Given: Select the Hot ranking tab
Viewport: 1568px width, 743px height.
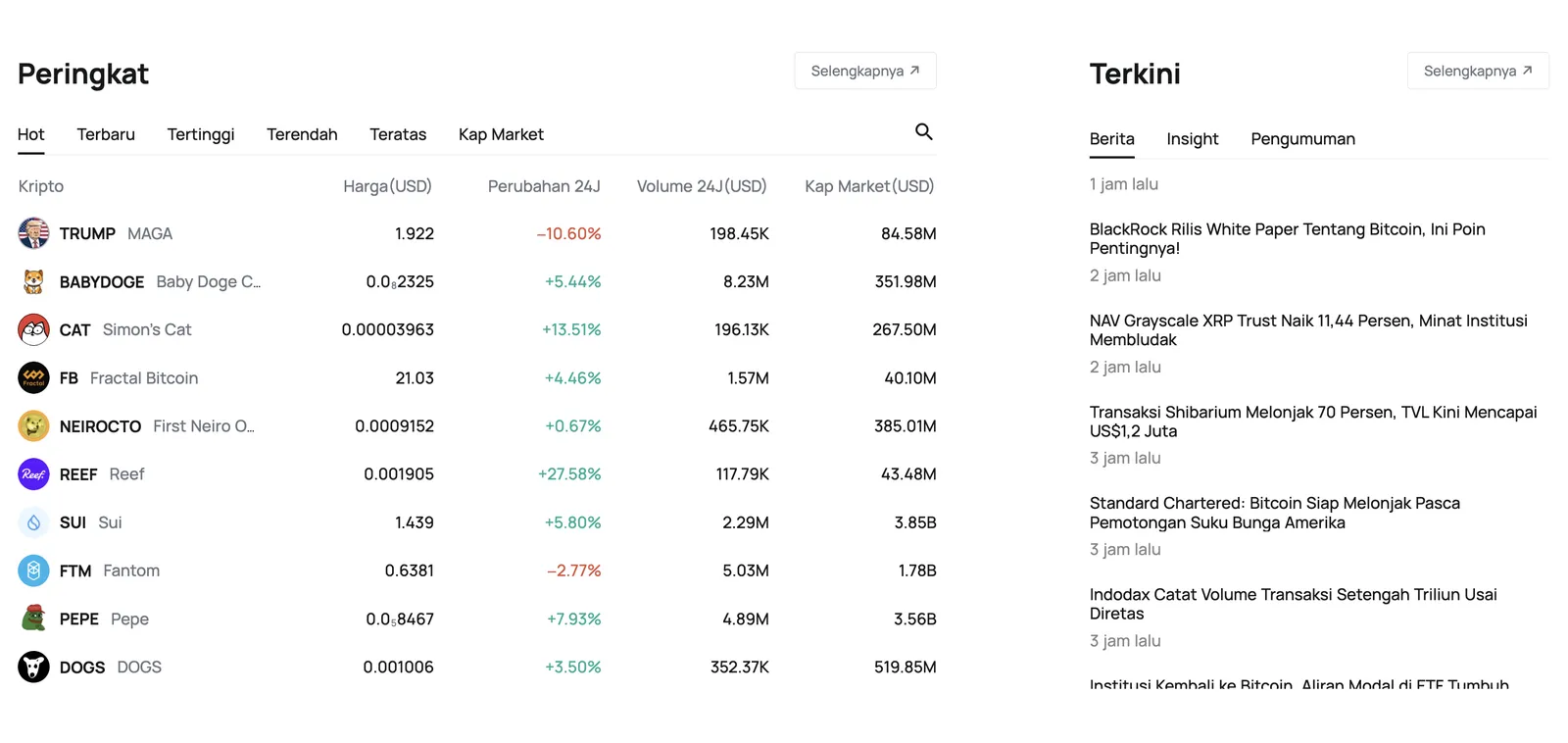Looking at the screenshot, I should [31, 134].
